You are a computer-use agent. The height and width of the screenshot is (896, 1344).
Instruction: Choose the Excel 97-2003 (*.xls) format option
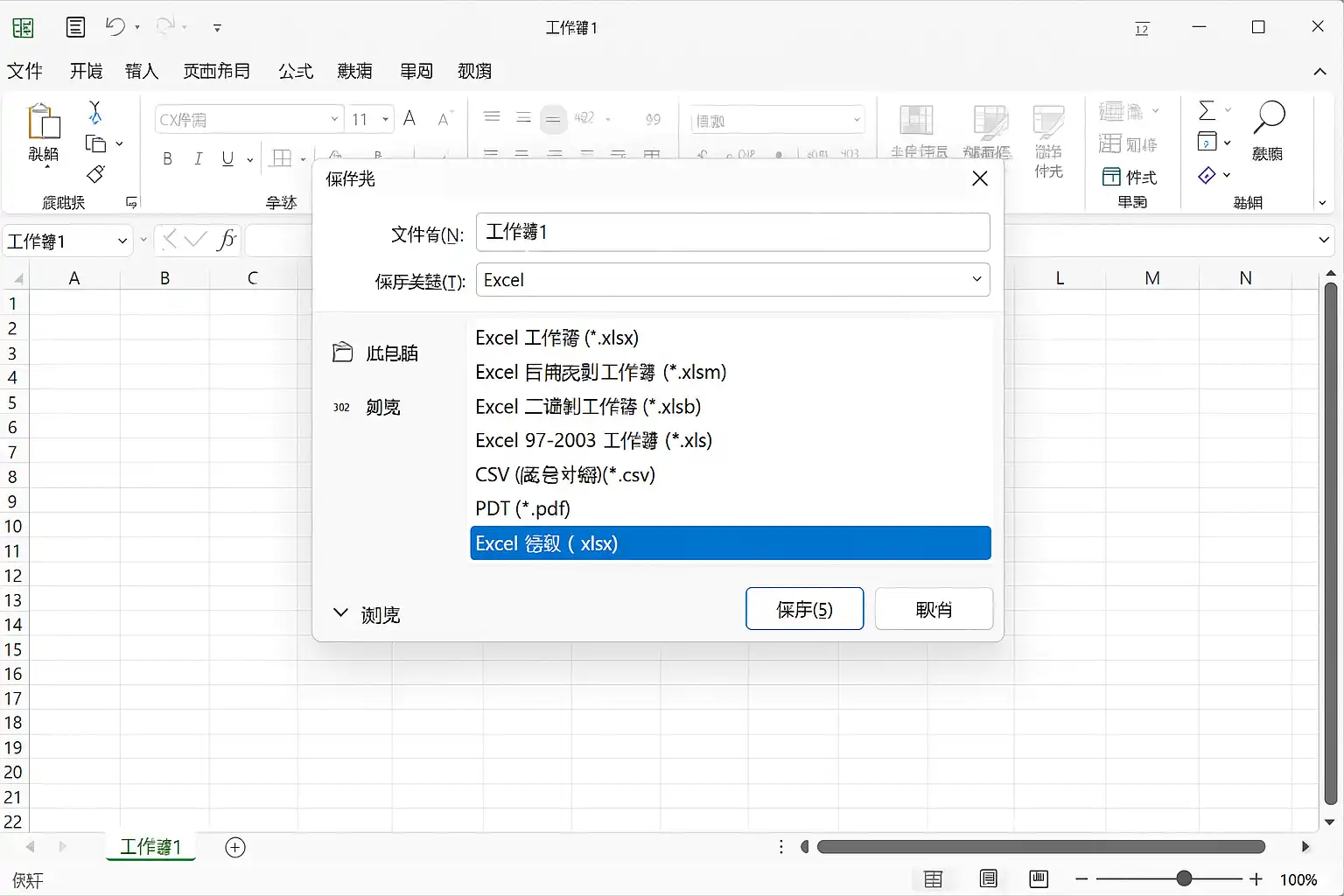click(x=731, y=440)
